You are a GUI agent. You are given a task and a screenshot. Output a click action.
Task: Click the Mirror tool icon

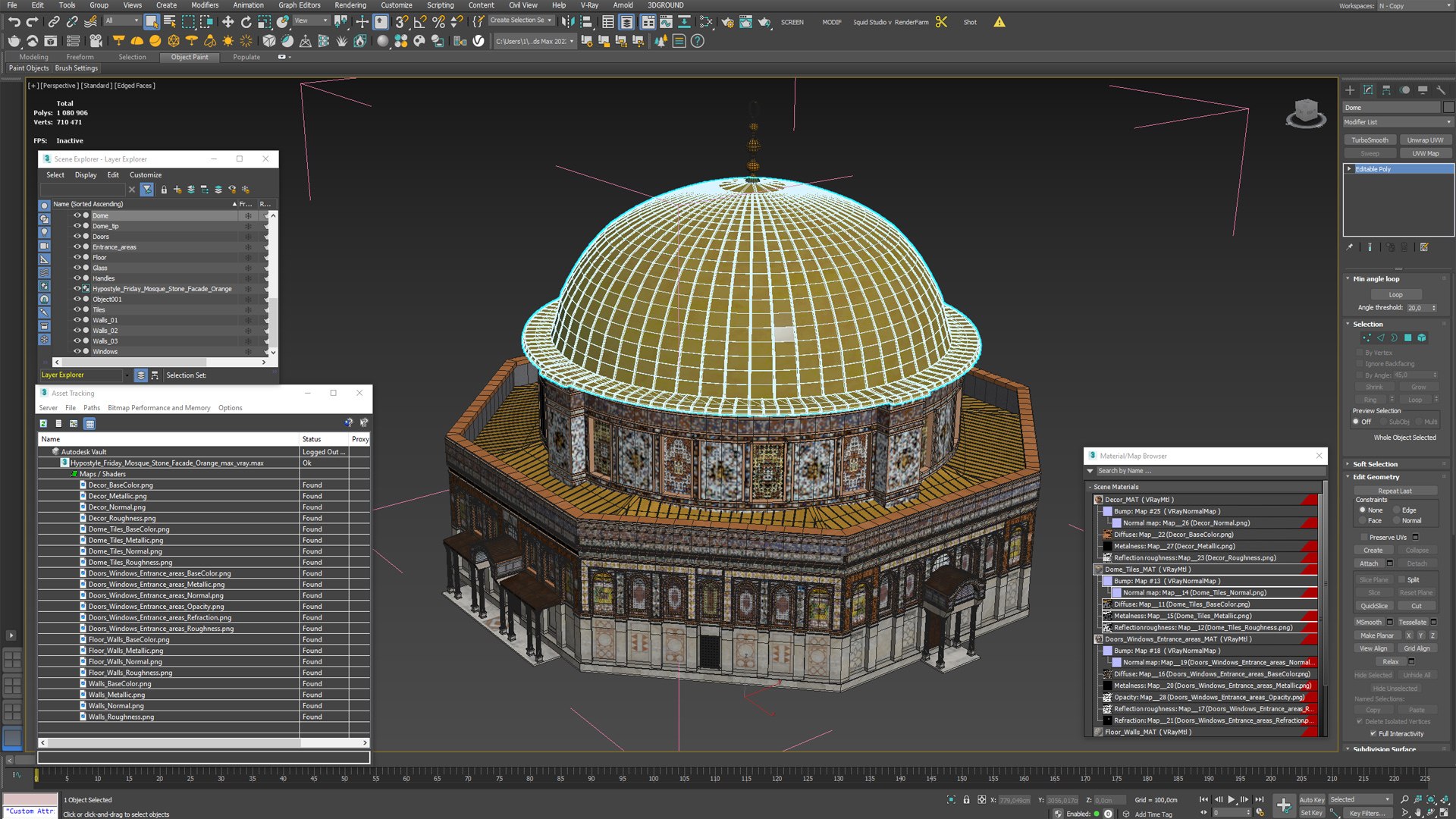coord(568,22)
